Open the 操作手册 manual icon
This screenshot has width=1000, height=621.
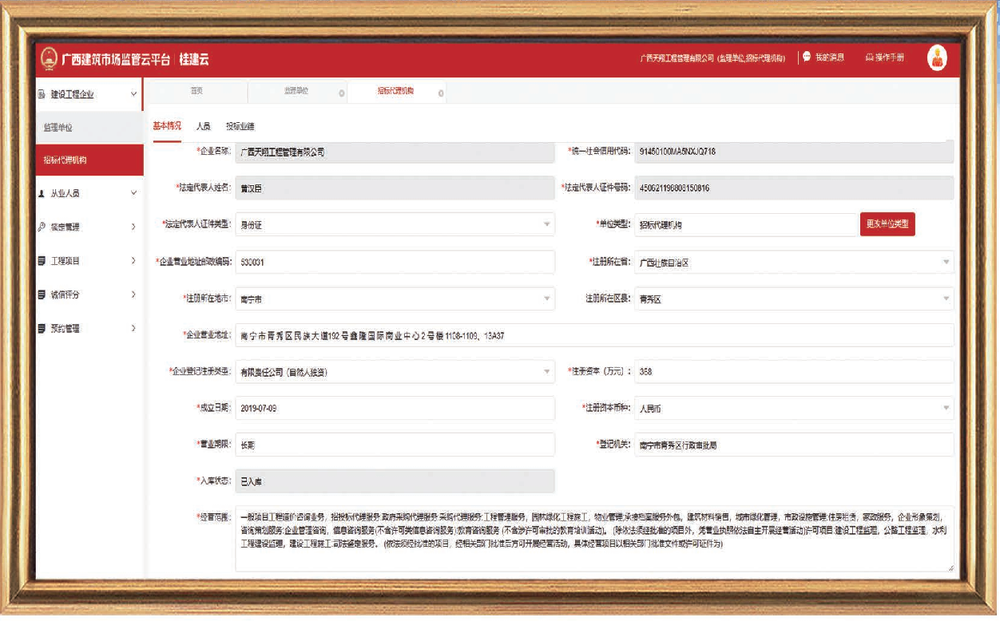[869, 57]
